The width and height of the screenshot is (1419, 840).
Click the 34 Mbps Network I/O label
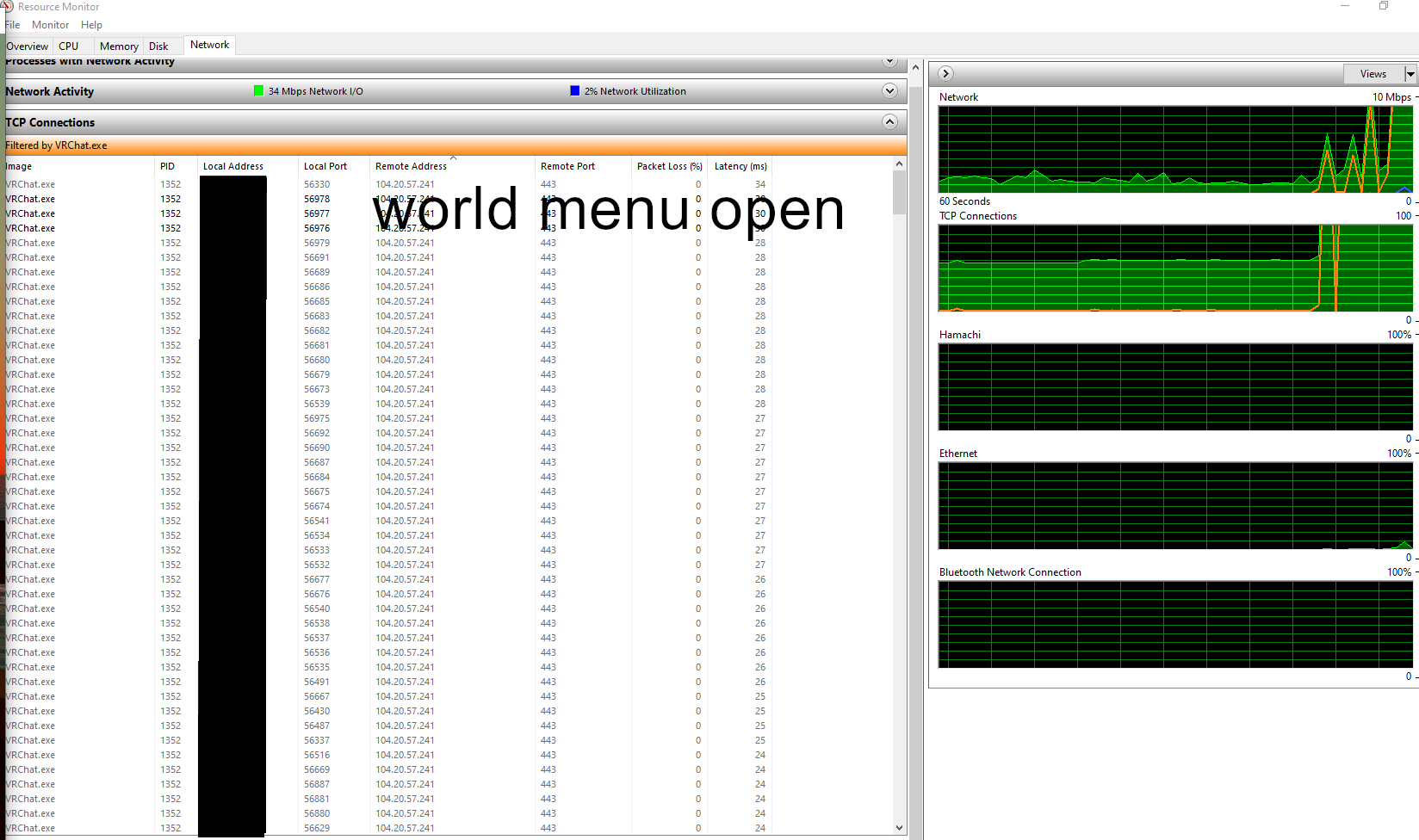(316, 91)
